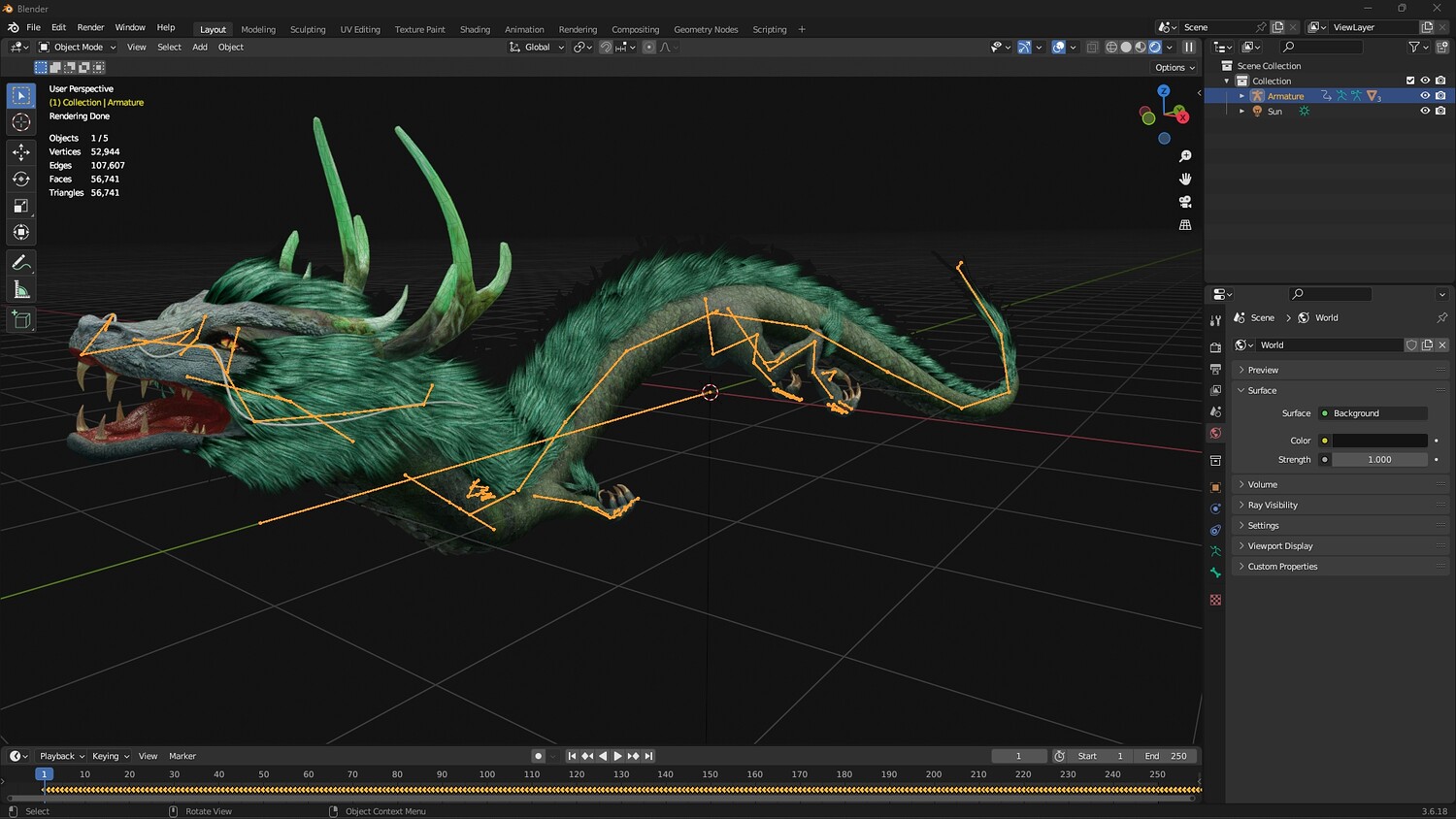Expand the Volume panel

[1262, 484]
